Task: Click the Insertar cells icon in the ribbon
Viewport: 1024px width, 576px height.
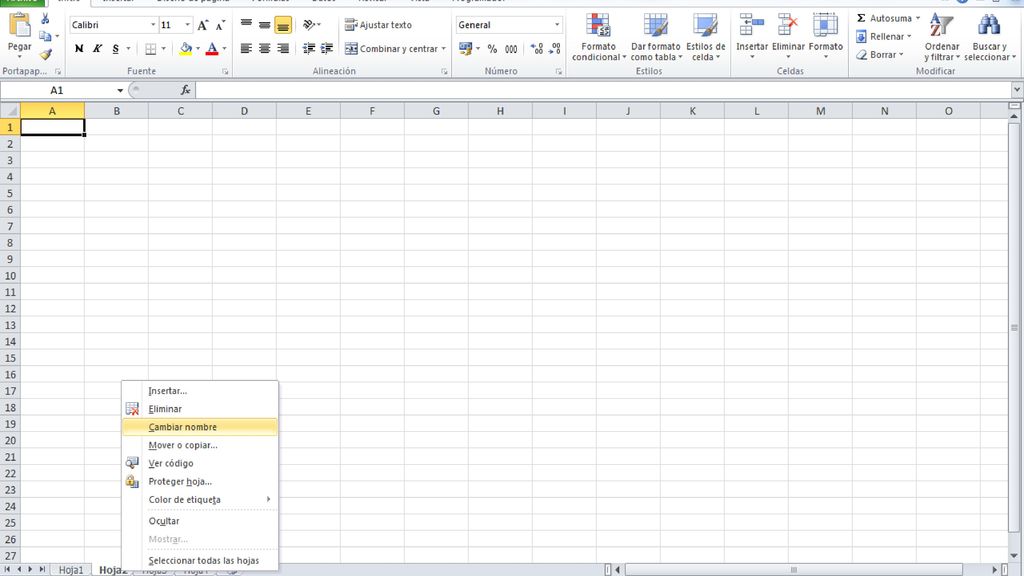Action: 752,26
